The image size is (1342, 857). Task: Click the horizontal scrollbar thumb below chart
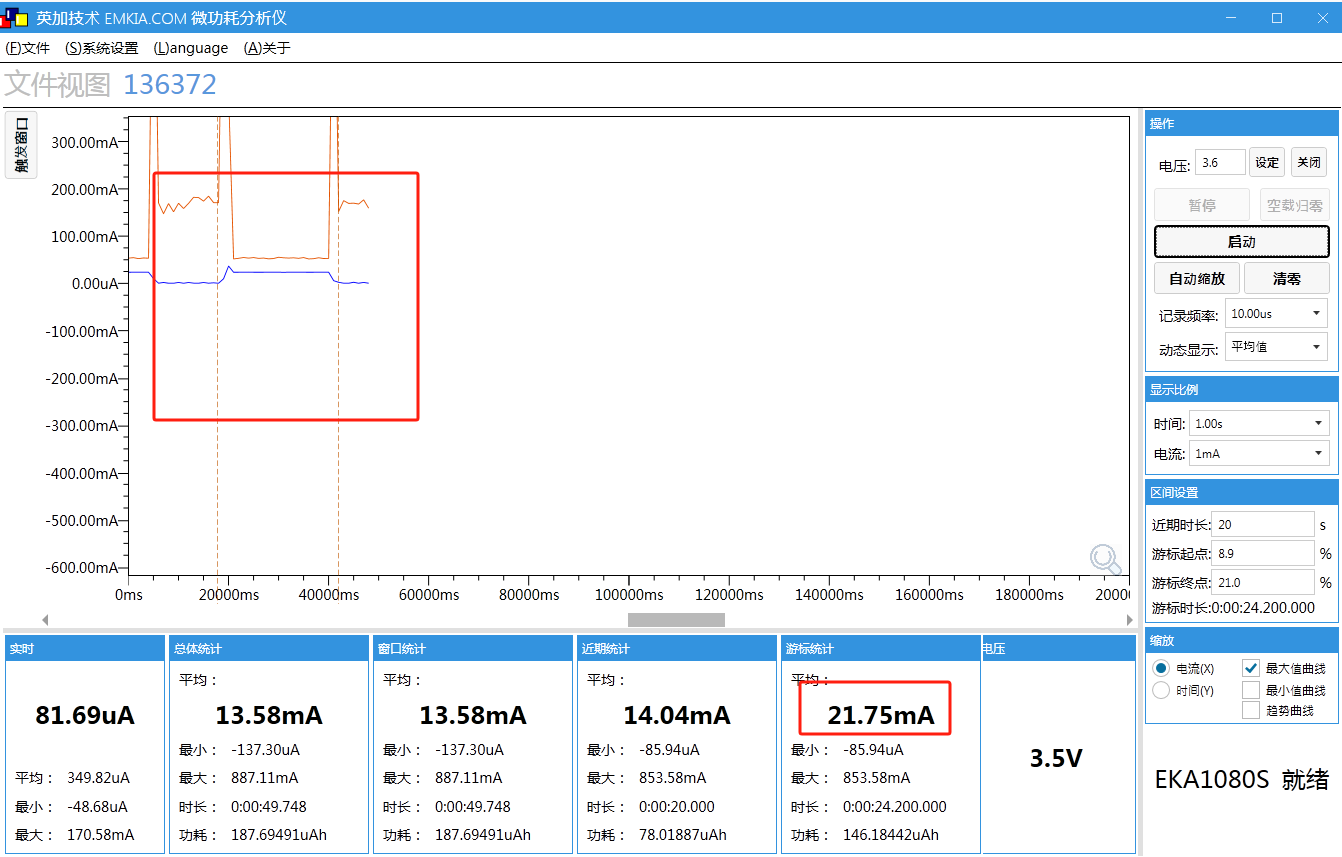[x=676, y=620]
